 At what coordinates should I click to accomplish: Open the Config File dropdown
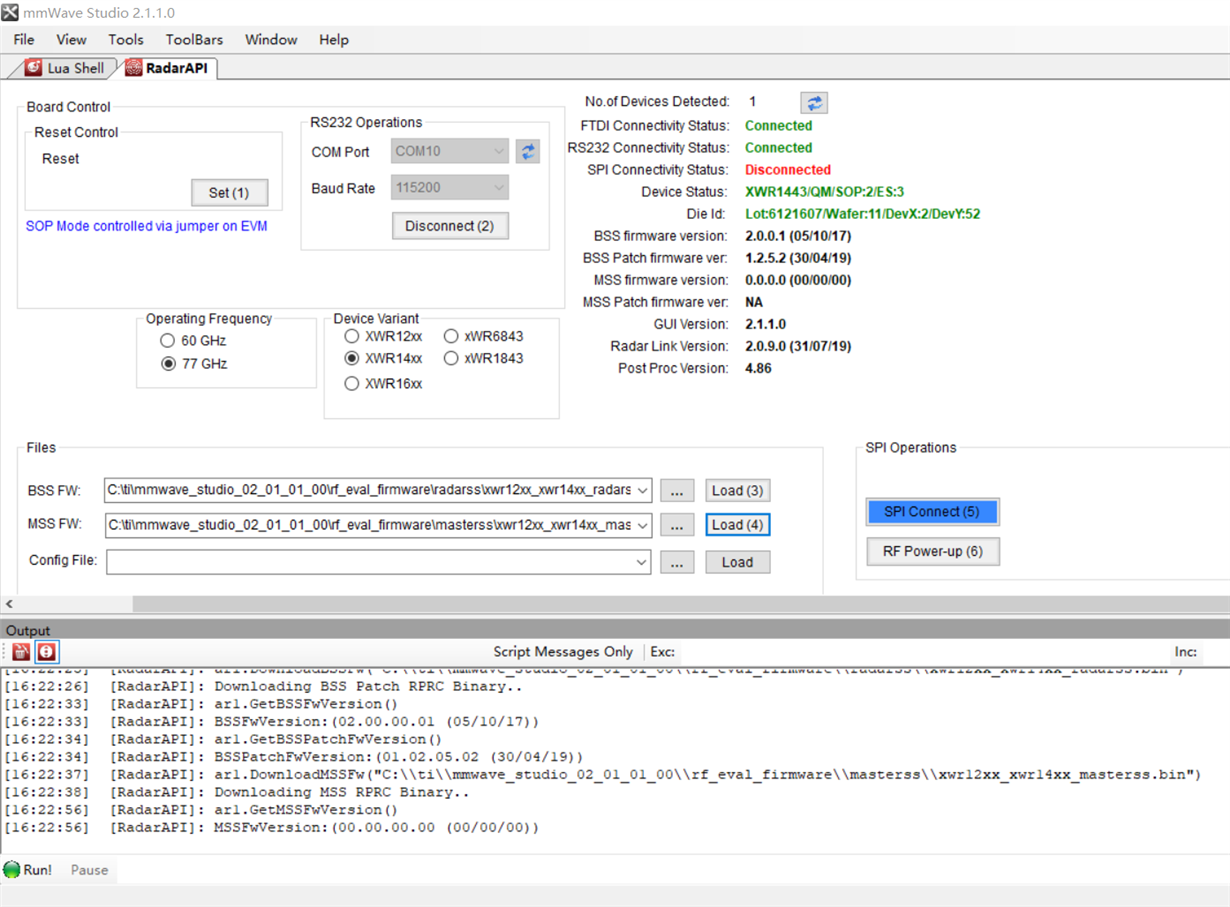[x=642, y=562]
